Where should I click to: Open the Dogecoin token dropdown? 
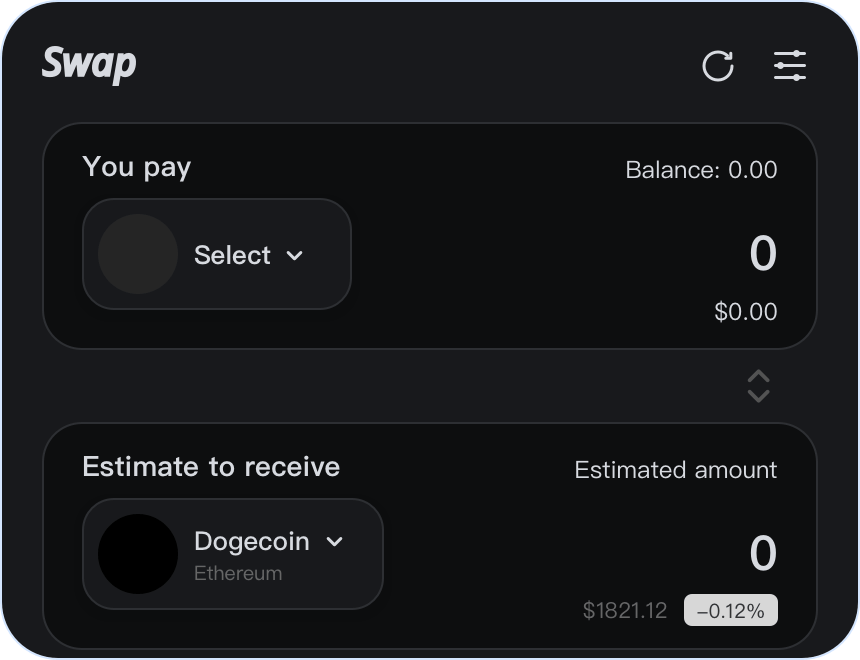(252, 542)
